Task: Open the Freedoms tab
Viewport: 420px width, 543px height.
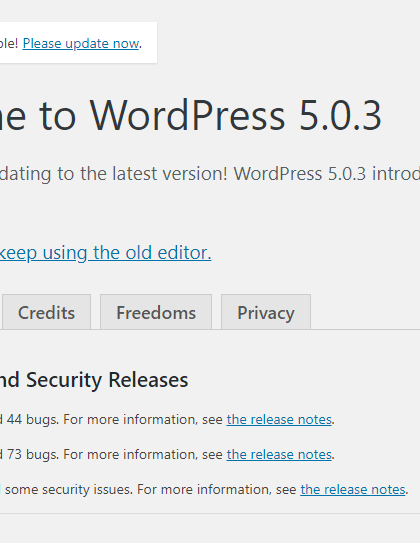Action: (156, 312)
